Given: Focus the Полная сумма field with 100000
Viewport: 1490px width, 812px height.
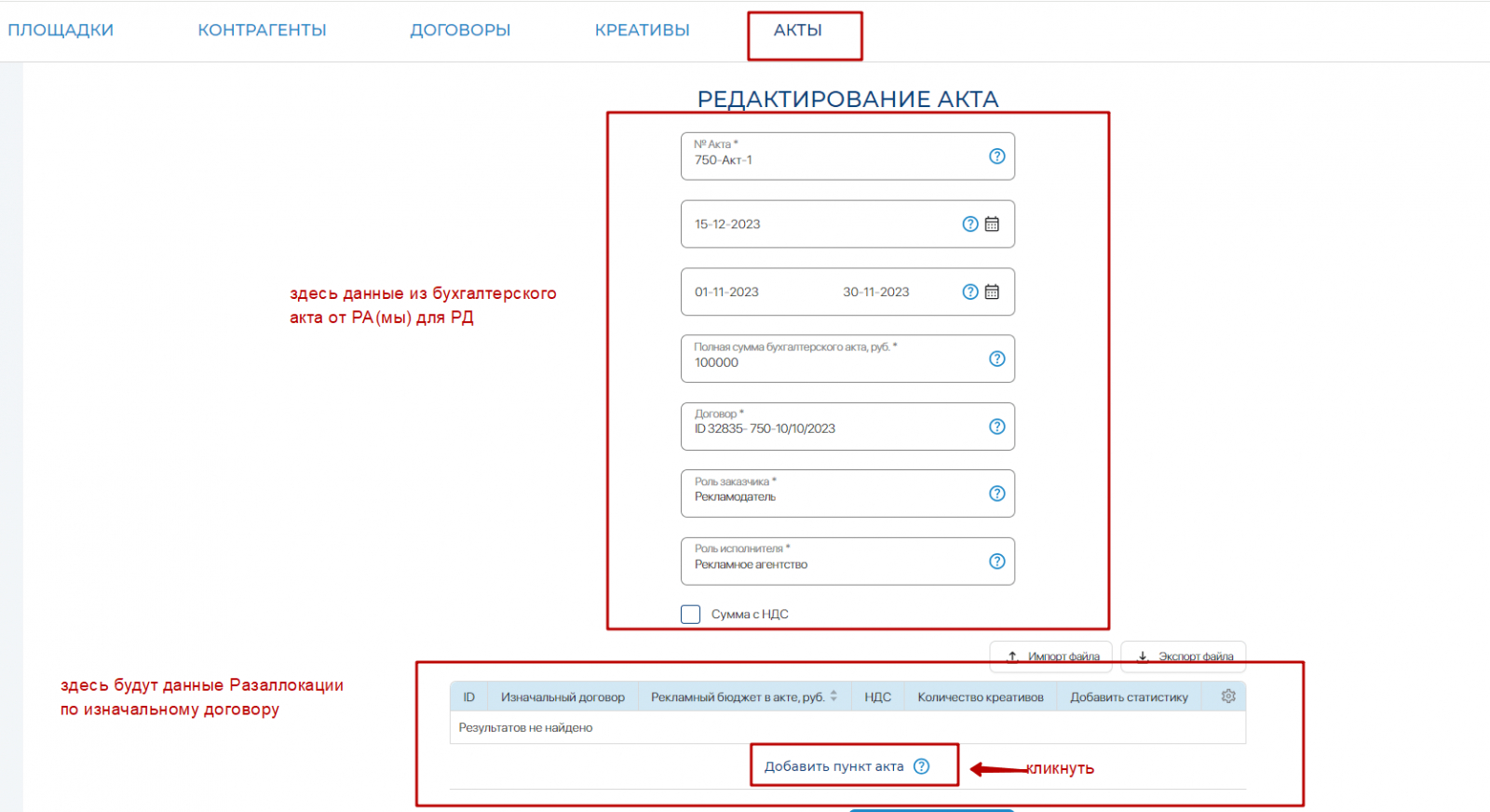Looking at the screenshot, I should point(847,359).
